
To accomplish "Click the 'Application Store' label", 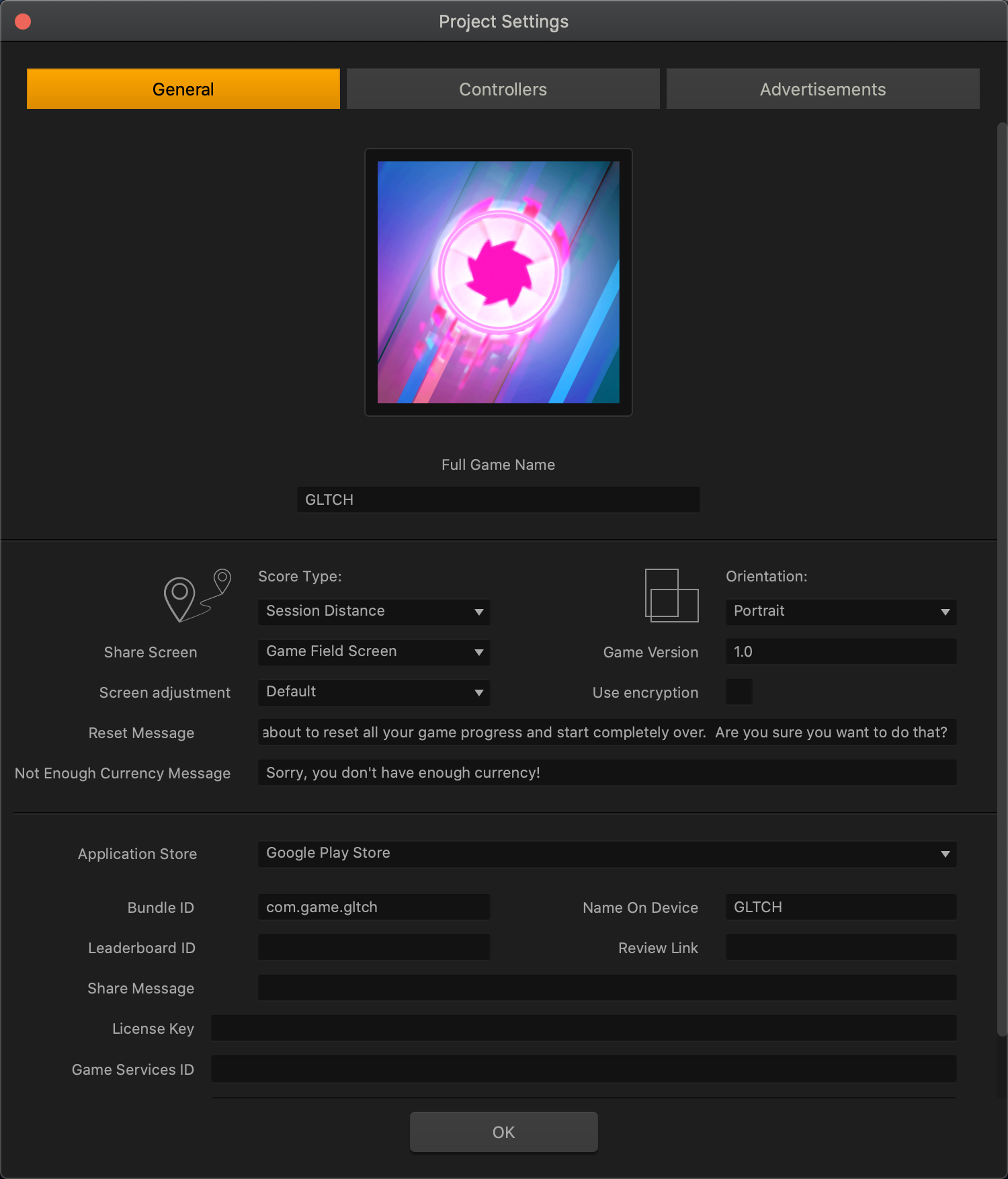I will (x=137, y=854).
